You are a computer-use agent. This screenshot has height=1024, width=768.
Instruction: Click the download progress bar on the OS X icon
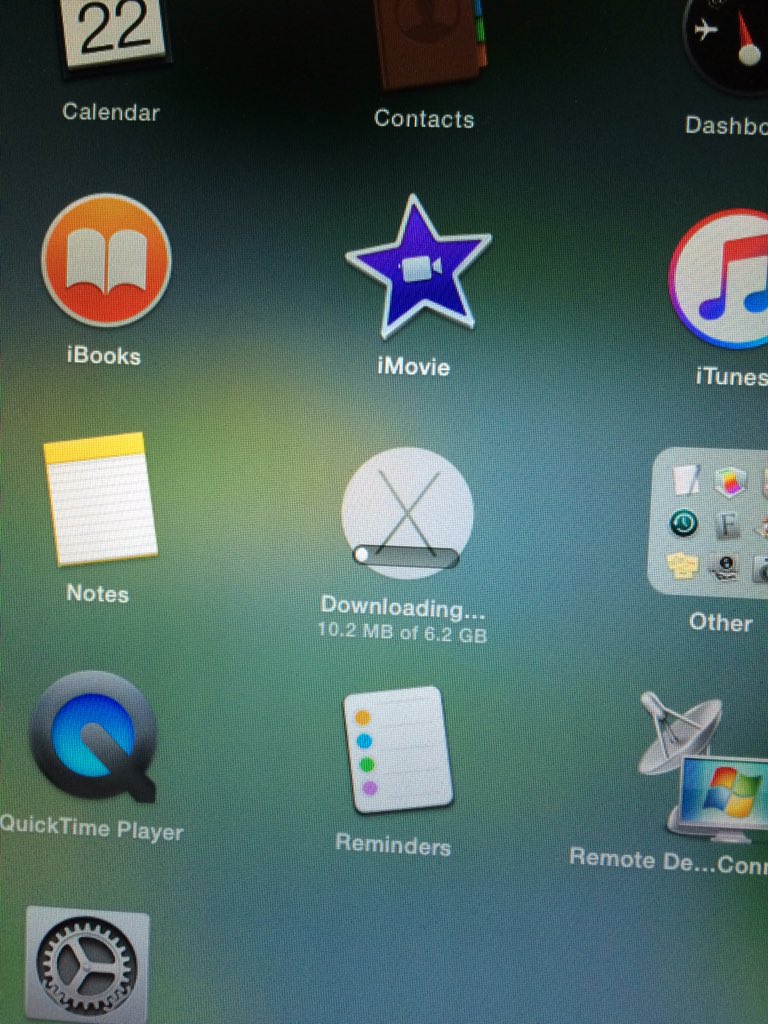[x=406, y=557]
